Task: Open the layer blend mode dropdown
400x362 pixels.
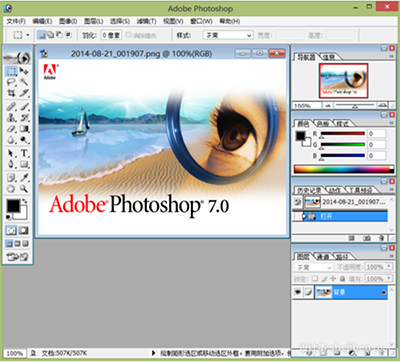Action: click(x=313, y=267)
